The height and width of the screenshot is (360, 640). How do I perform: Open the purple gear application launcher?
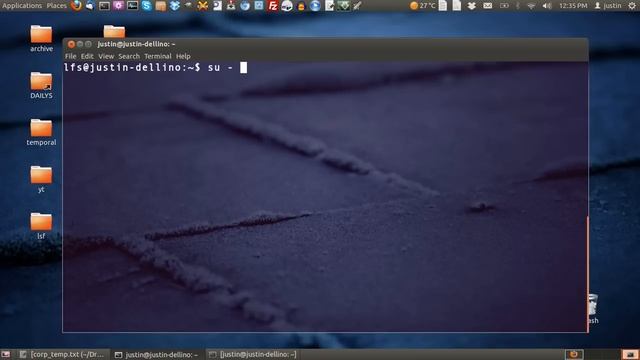[x=118, y=6]
